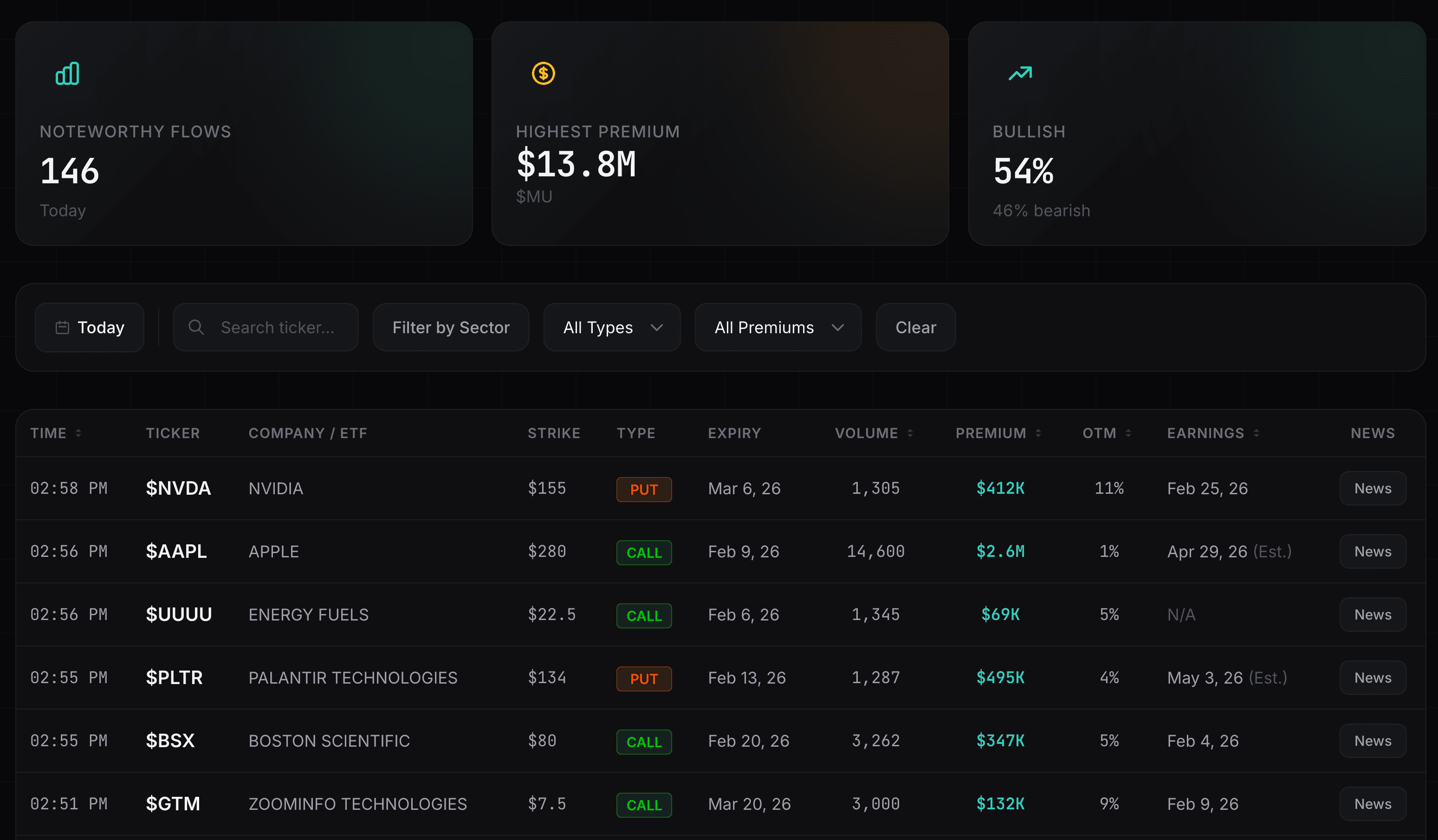Sort the table by the TIME column arrows

[78, 433]
